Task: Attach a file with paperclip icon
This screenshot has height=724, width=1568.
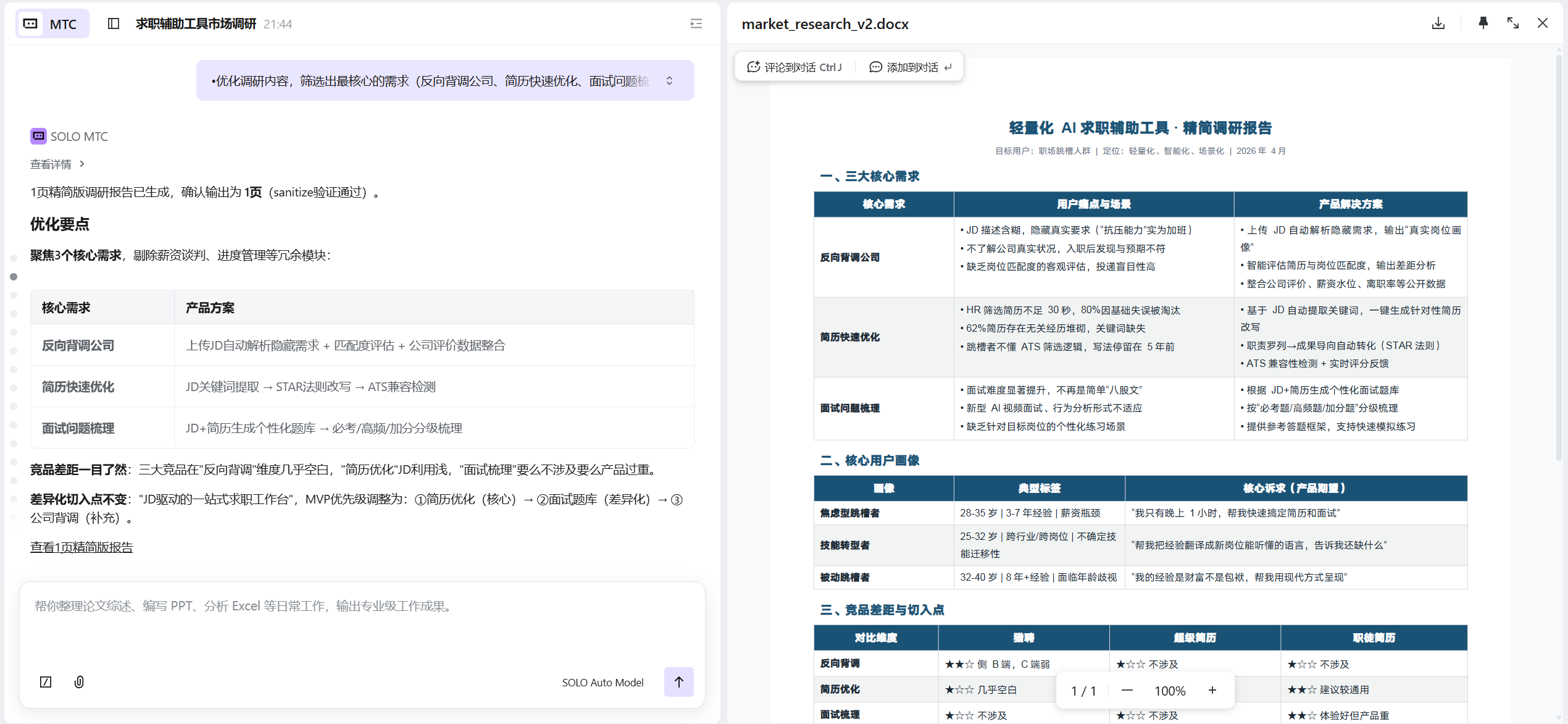Action: 79,682
